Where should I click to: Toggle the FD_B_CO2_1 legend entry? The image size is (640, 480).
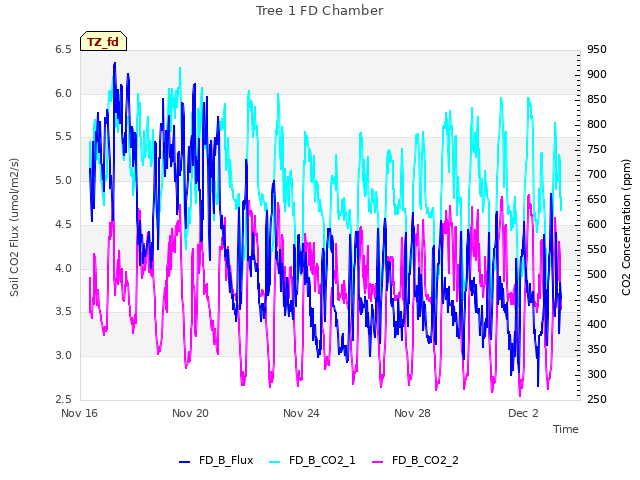(312, 460)
